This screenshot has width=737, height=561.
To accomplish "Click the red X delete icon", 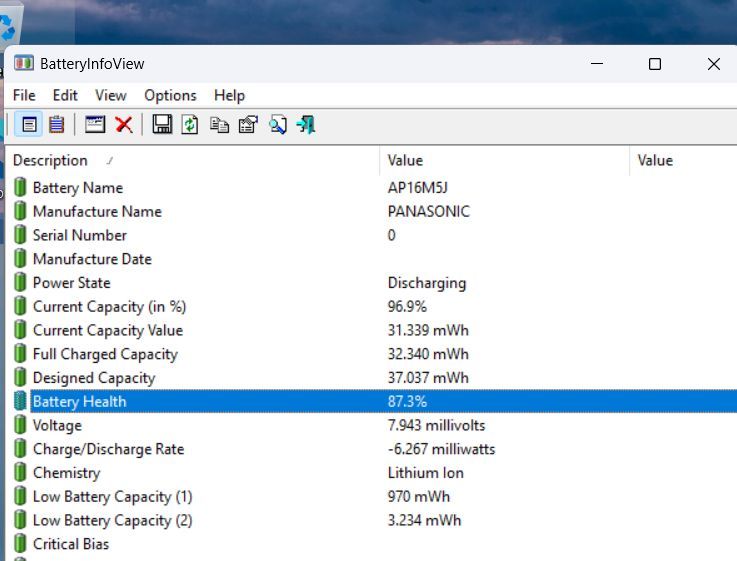I will pyautogui.click(x=124, y=125).
